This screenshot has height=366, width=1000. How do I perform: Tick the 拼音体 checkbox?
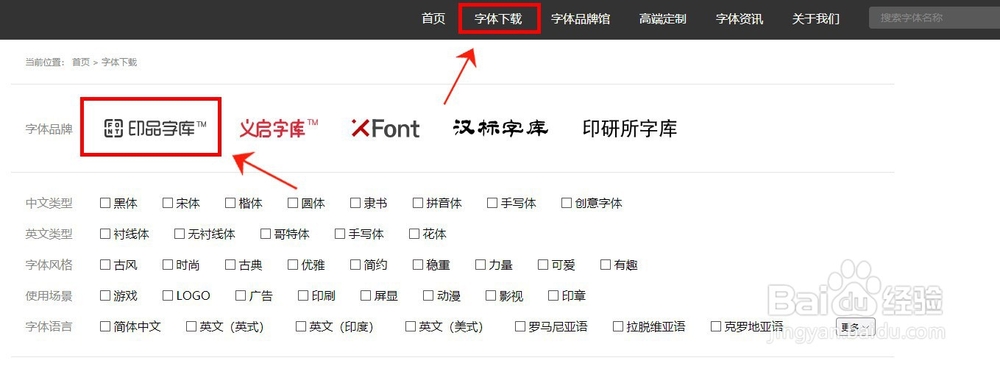tap(417, 203)
